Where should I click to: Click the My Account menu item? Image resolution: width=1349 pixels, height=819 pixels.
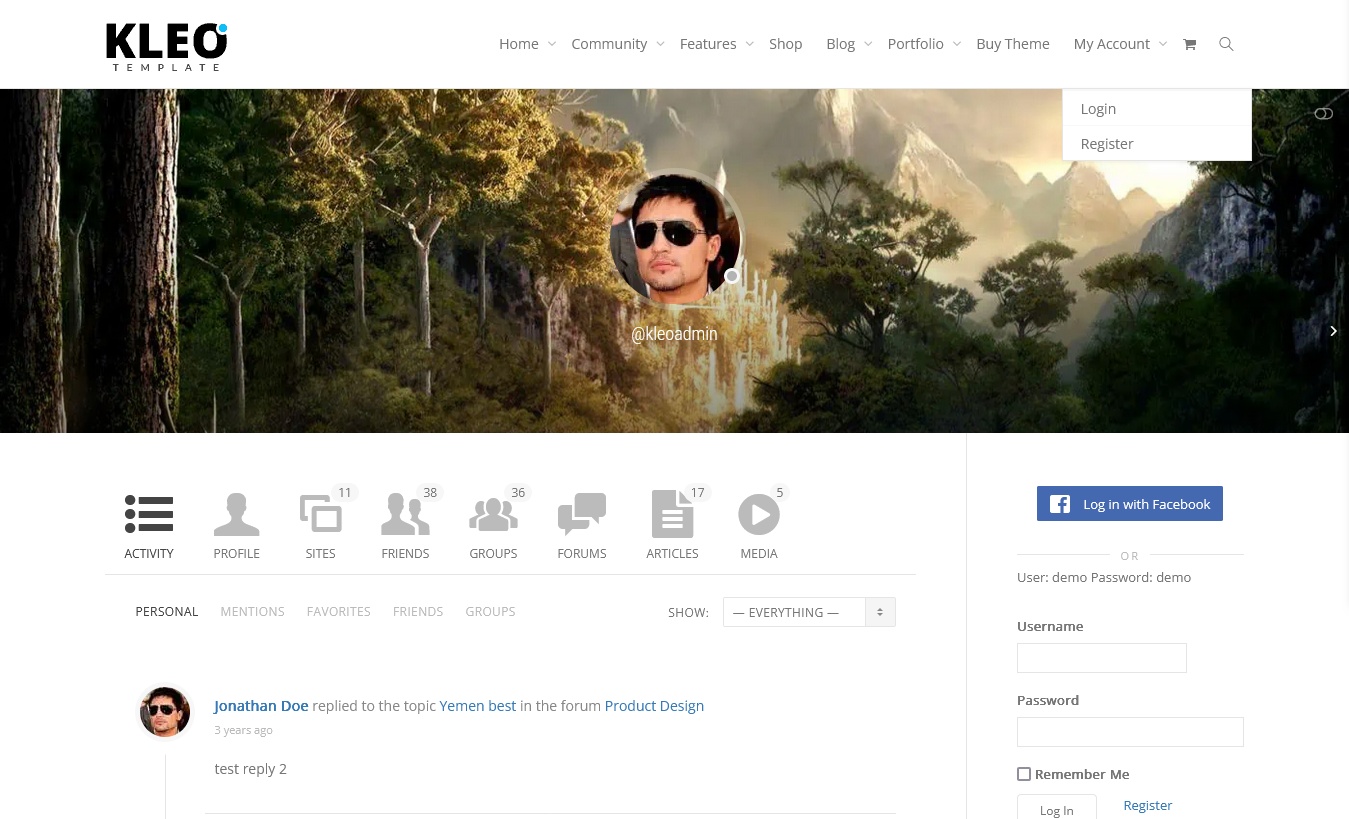pyautogui.click(x=1111, y=44)
